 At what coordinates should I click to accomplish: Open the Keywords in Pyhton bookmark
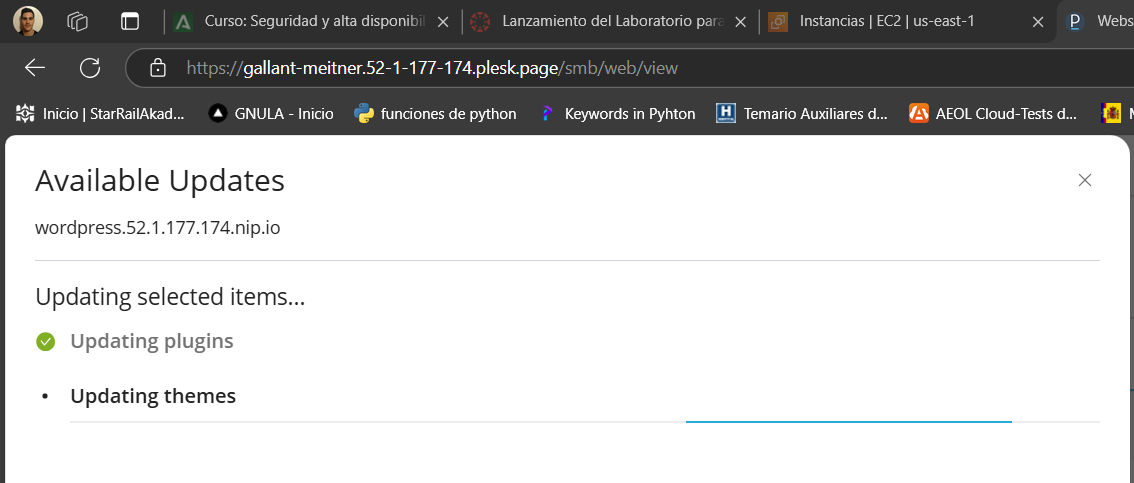coord(617,114)
